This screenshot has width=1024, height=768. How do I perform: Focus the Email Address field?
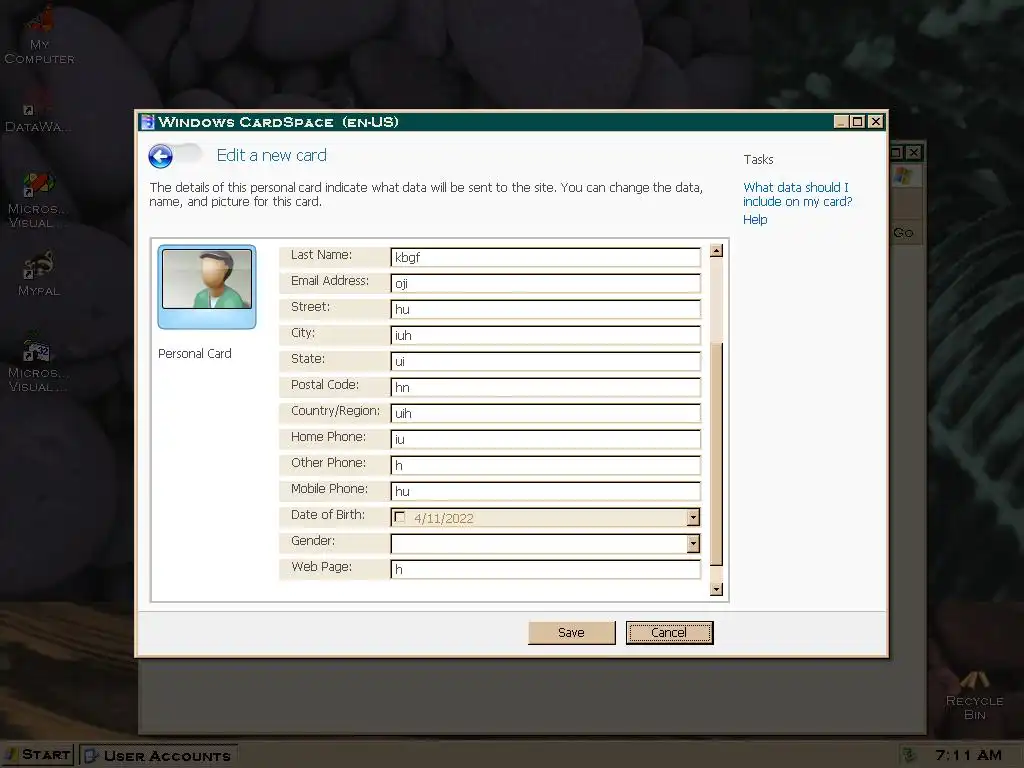pos(545,283)
